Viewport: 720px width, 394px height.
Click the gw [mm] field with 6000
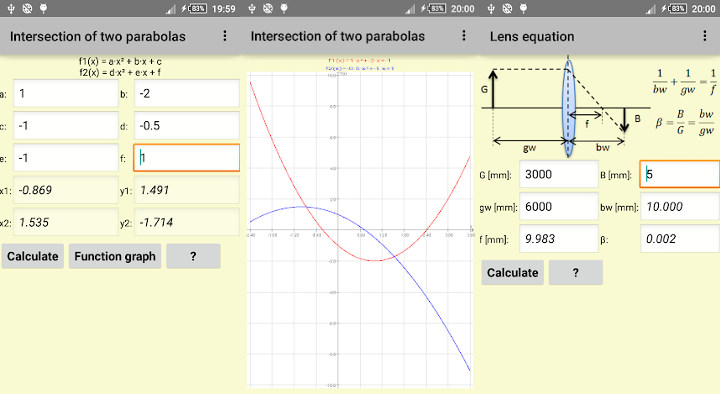(559, 207)
